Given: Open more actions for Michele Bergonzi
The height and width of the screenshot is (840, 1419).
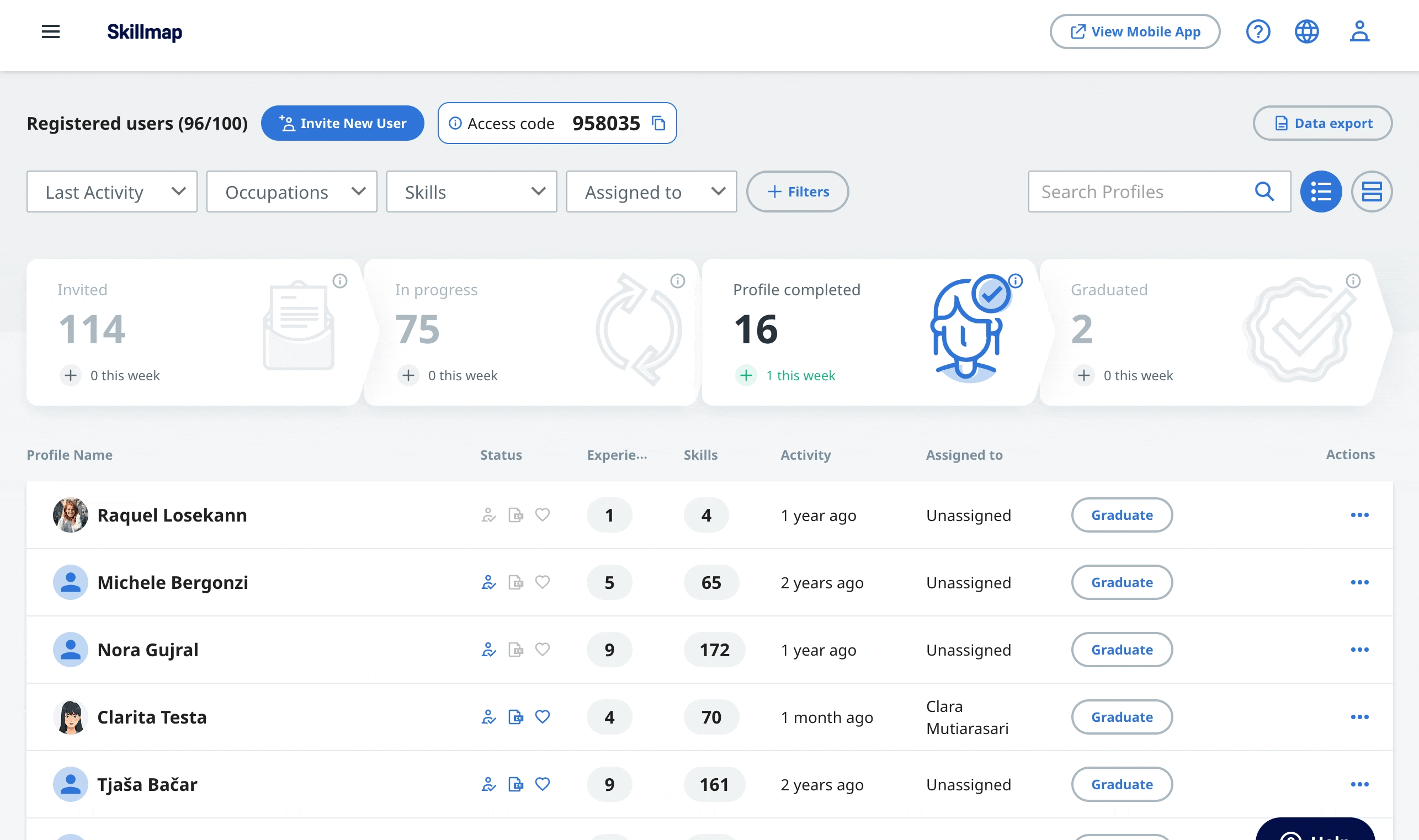Looking at the screenshot, I should [x=1359, y=582].
